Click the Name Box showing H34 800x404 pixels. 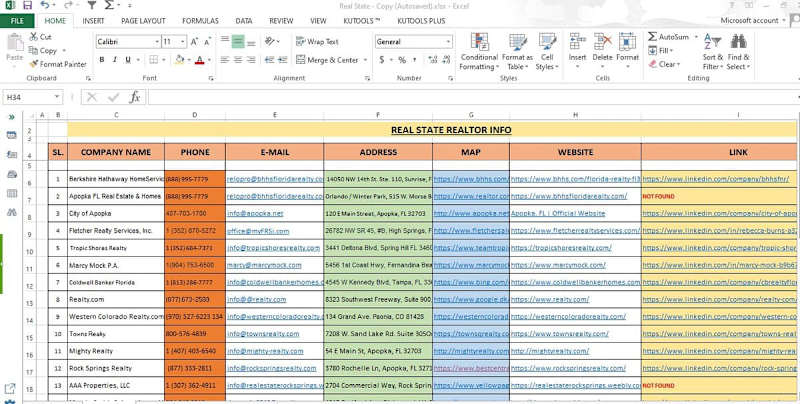[32, 97]
